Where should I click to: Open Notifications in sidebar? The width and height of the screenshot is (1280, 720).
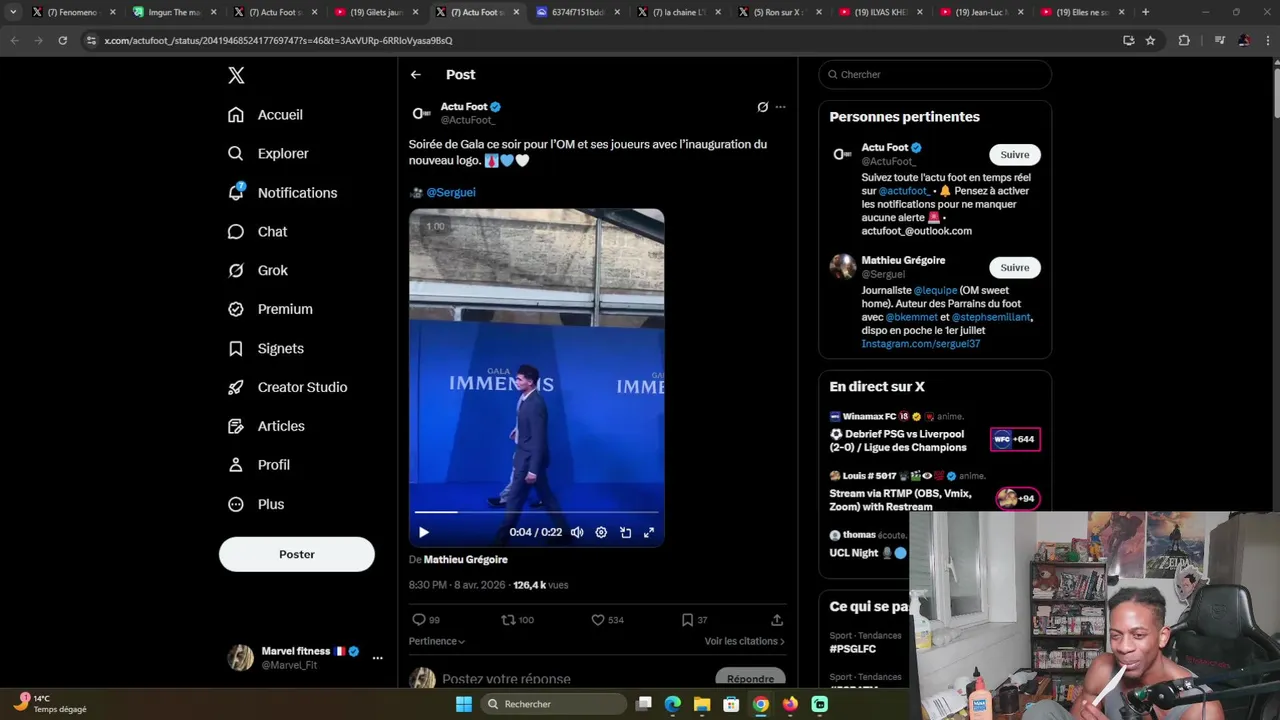282,193
